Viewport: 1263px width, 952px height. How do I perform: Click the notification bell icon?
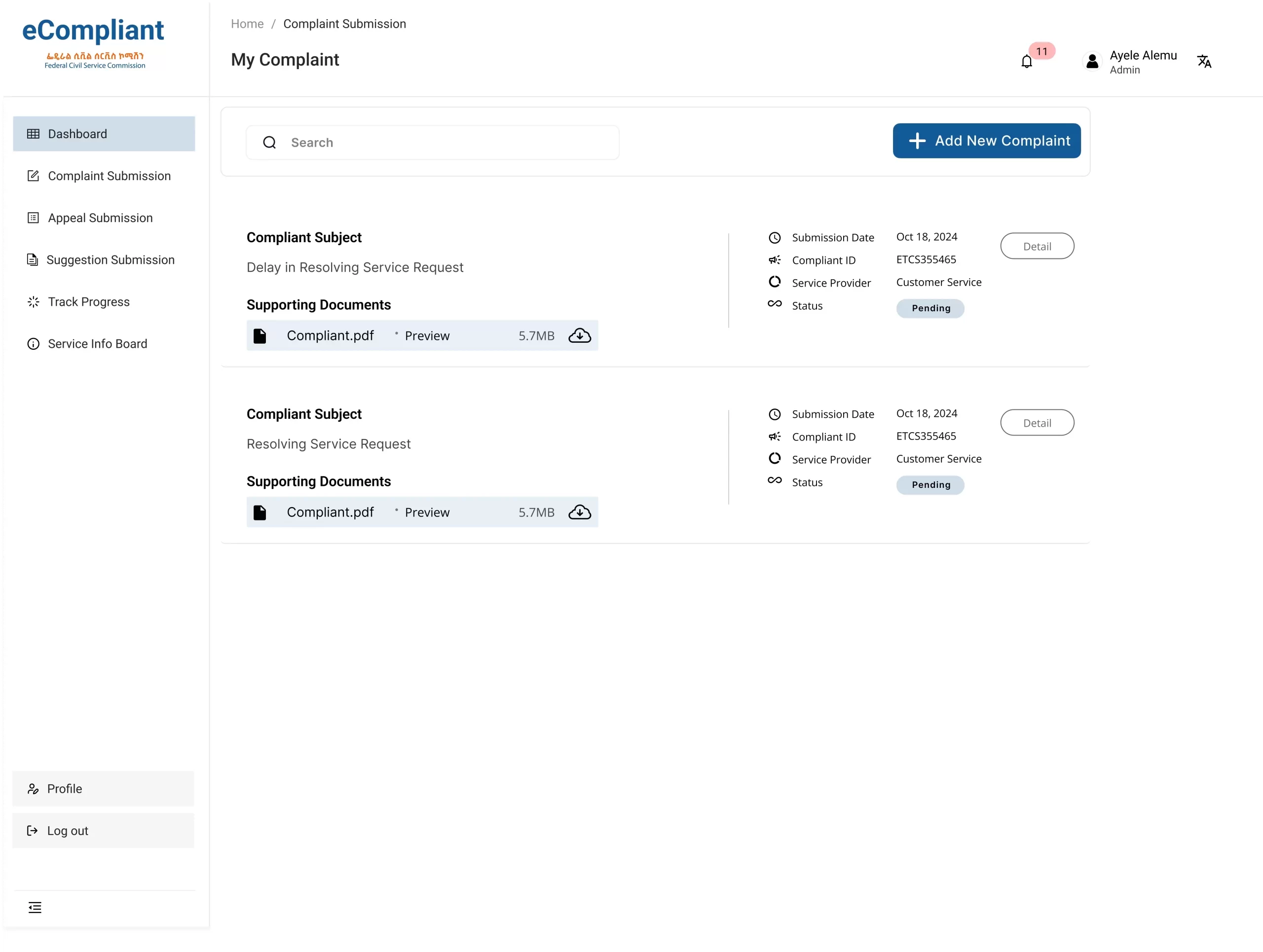coord(1026,62)
